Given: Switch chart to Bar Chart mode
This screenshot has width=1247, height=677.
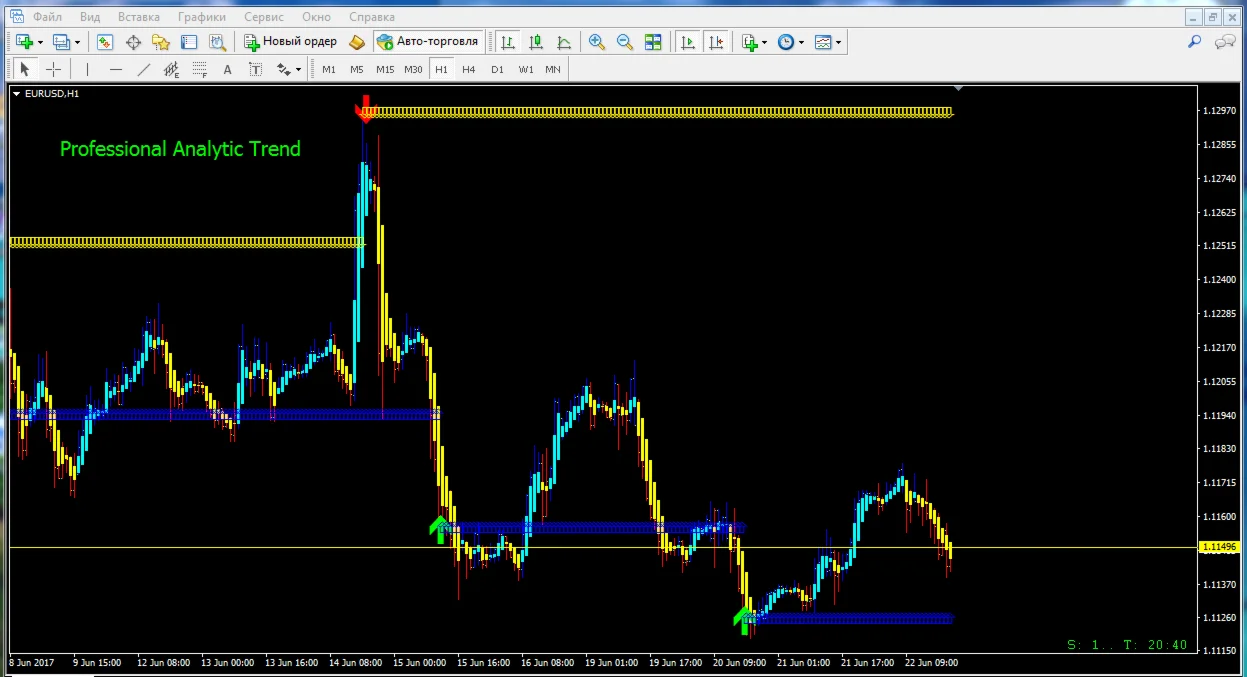Looking at the screenshot, I should coord(508,42).
